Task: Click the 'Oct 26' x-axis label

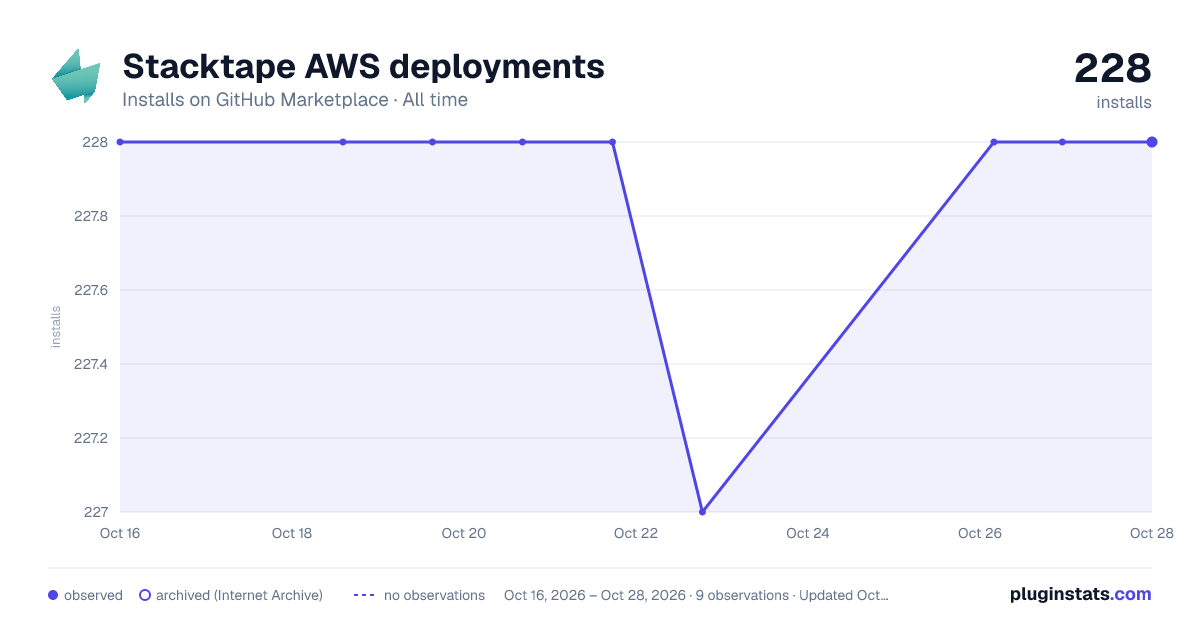Action: pos(980,533)
